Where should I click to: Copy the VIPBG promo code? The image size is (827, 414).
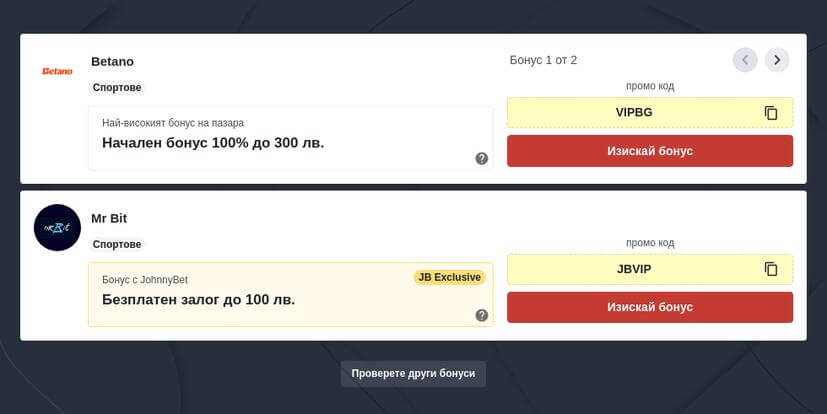[x=770, y=113]
